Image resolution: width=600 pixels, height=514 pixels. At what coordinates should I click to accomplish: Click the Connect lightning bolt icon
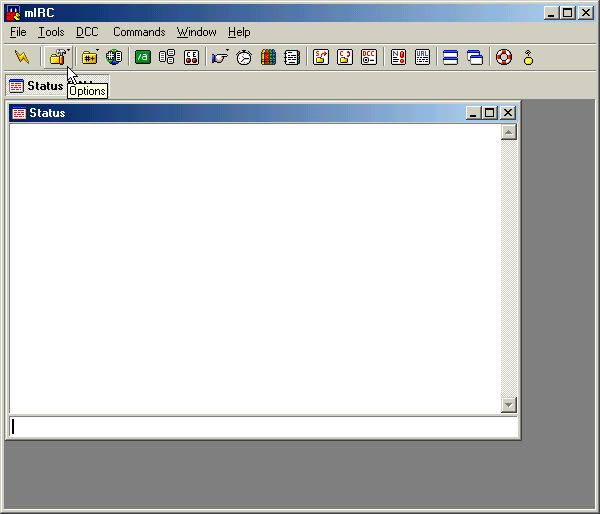(22, 57)
